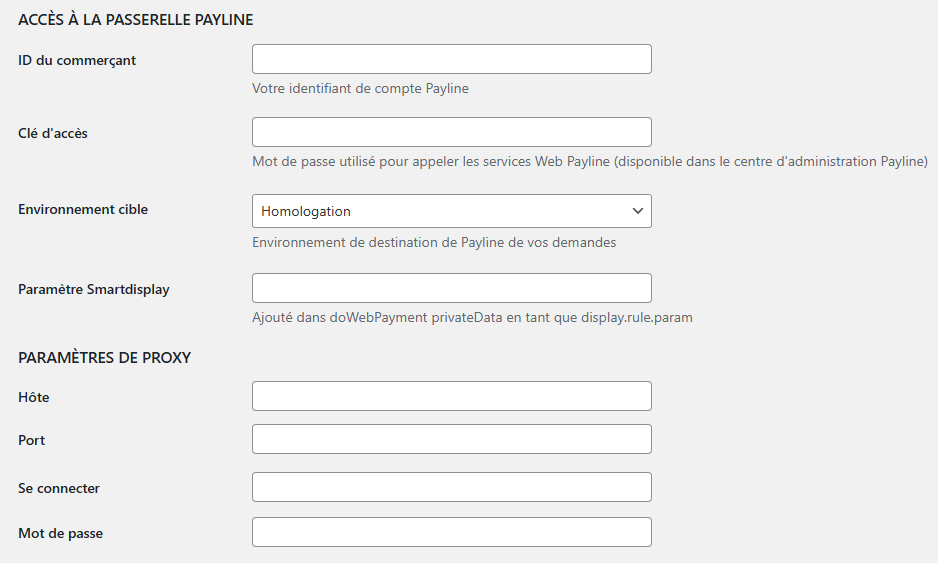This screenshot has height=563, width=938.
Task: Click the ID du commerçant input field
Action: pyautogui.click(x=452, y=59)
